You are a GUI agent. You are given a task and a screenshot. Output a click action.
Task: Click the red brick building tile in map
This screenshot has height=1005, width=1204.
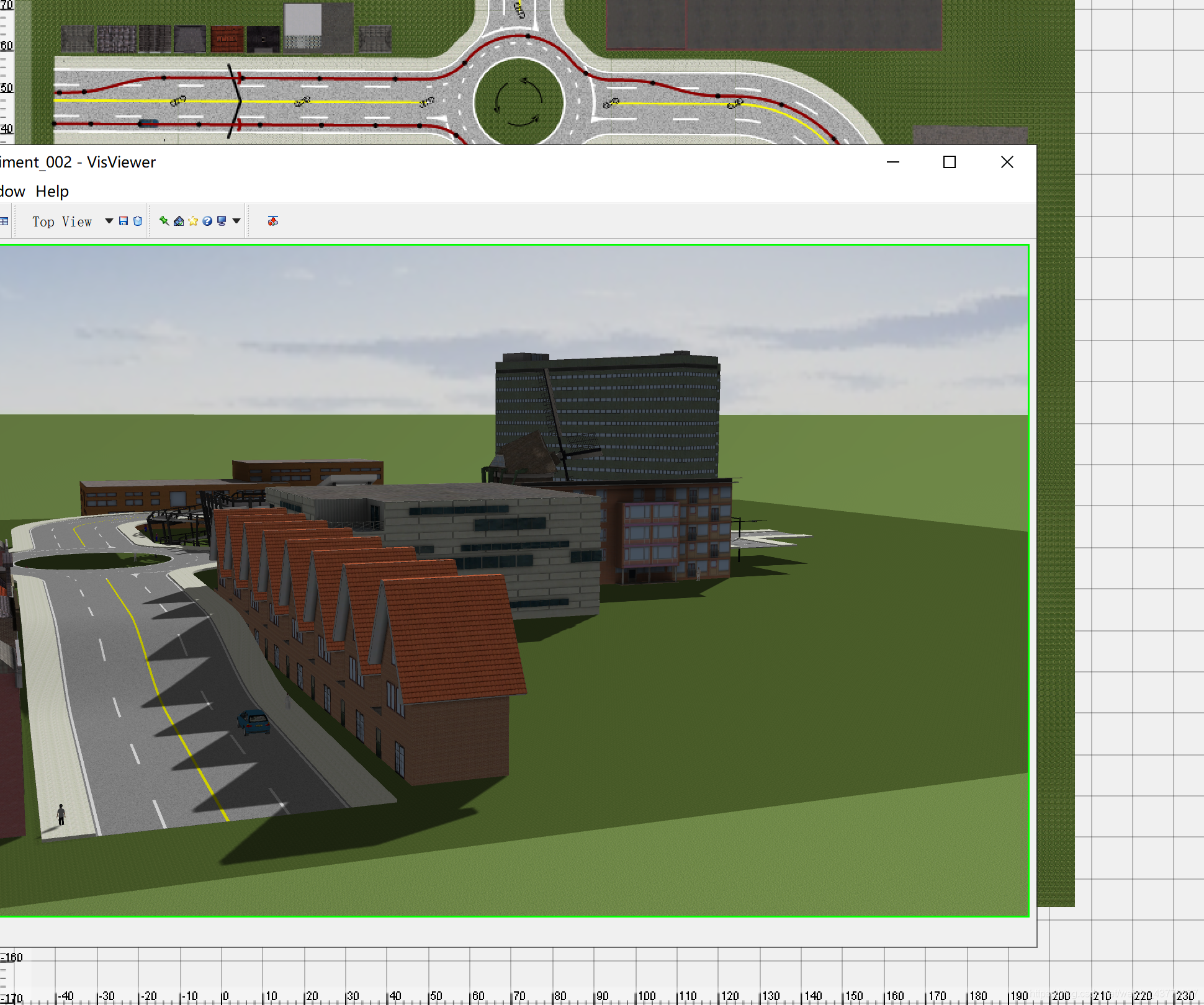(227, 38)
